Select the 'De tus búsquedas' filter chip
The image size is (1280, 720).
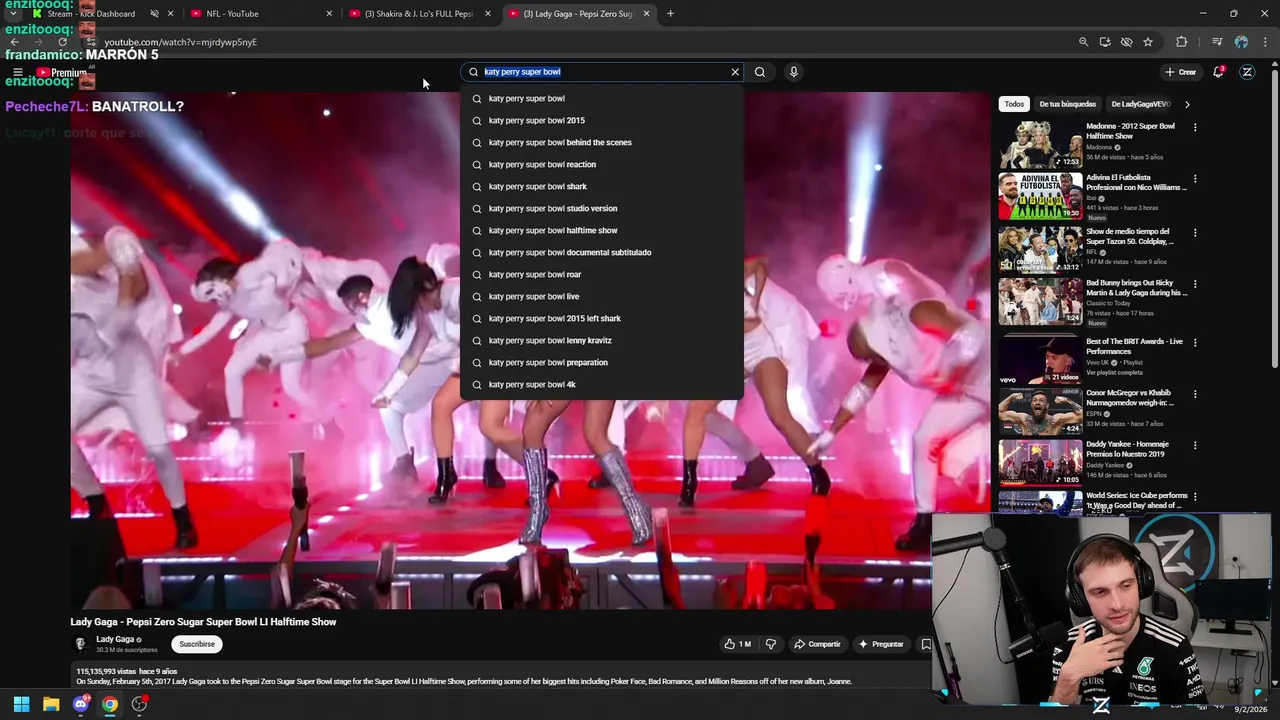click(1067, 104)
